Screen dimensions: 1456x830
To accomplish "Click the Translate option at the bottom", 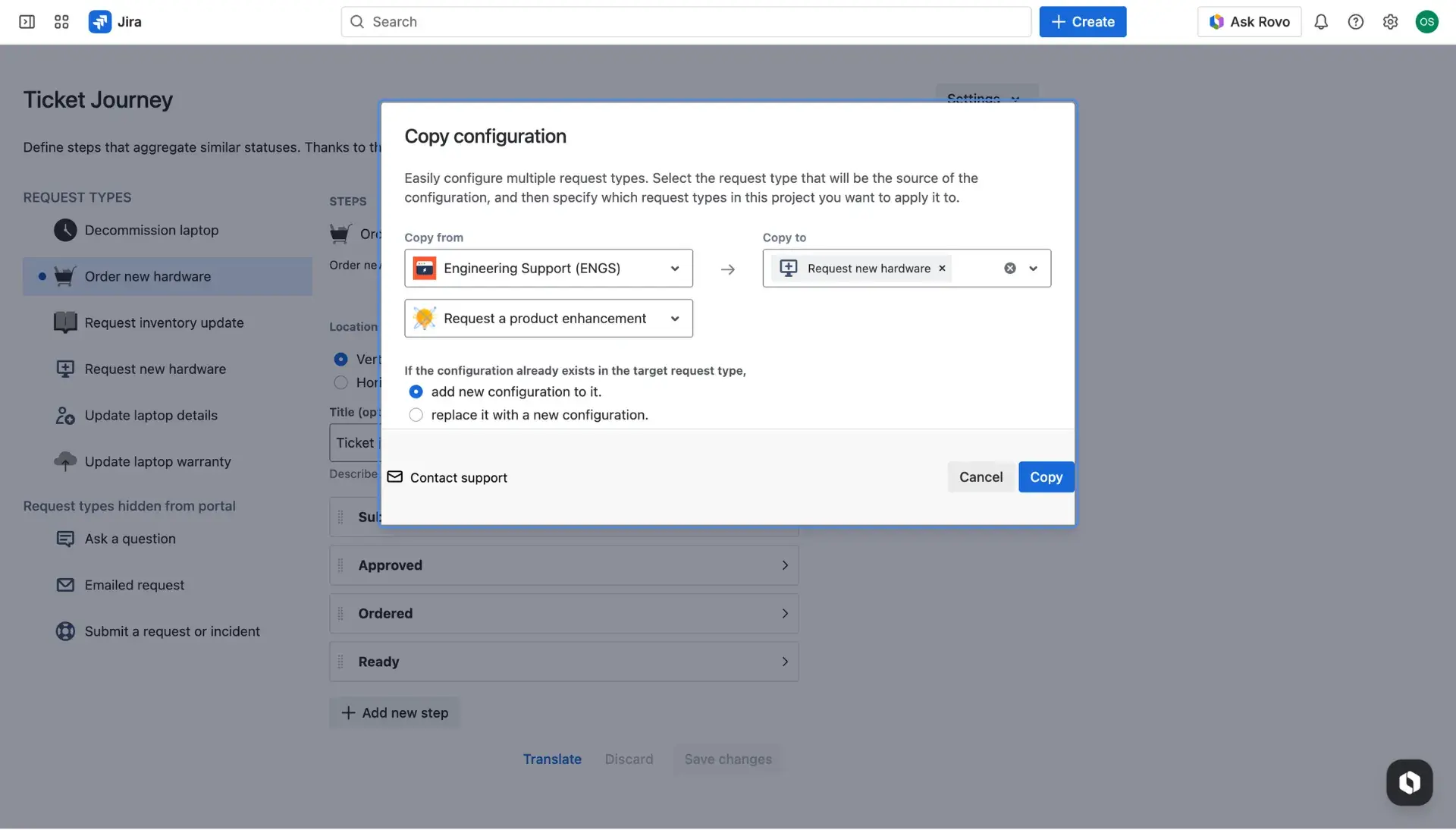I will (x=552, y=759).
